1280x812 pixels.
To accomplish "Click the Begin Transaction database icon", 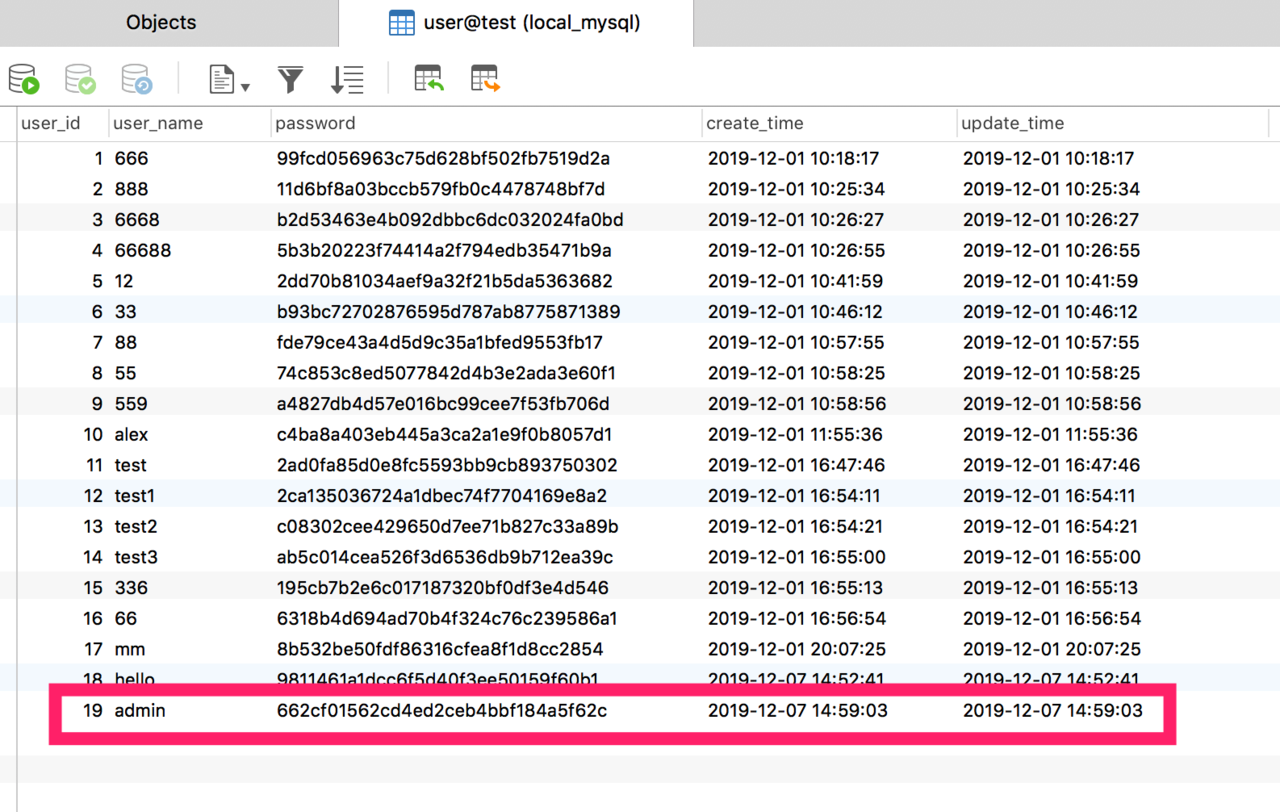I will pos(23,79).
